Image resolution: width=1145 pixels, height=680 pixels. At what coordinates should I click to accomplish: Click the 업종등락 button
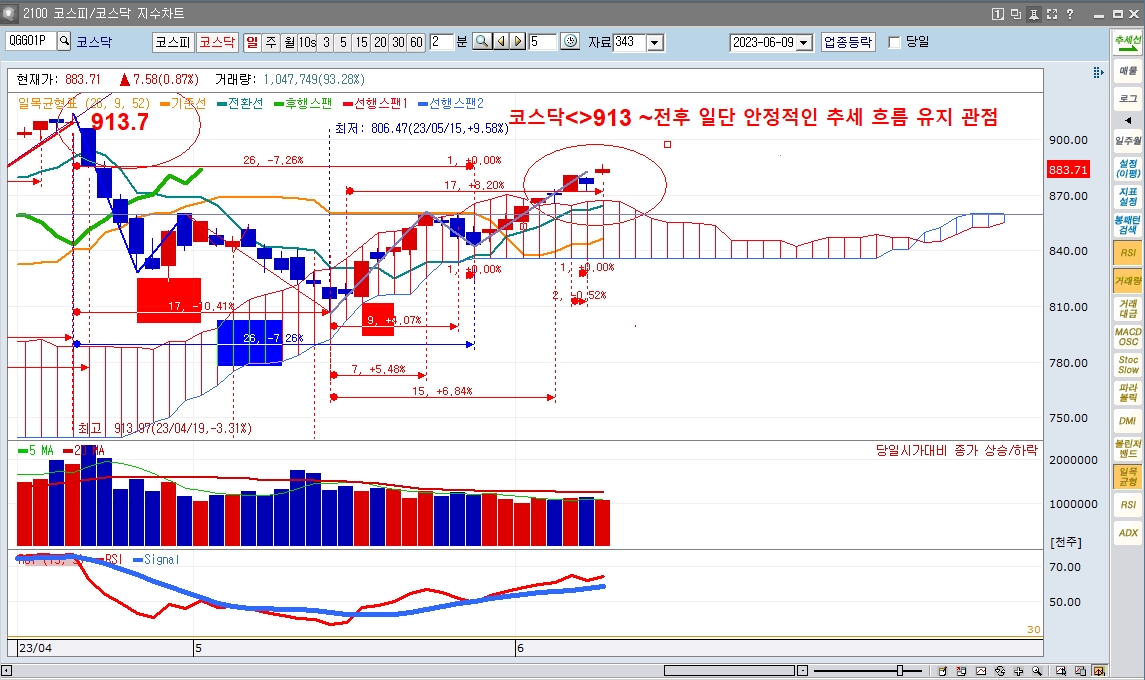pos(848,42)
